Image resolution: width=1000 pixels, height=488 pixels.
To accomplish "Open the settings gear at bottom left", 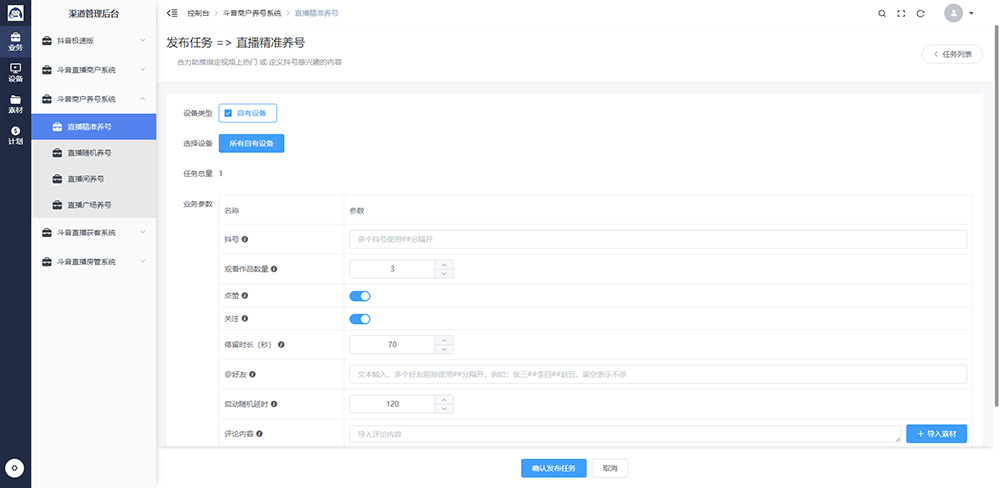I will (x=15, y=468).
